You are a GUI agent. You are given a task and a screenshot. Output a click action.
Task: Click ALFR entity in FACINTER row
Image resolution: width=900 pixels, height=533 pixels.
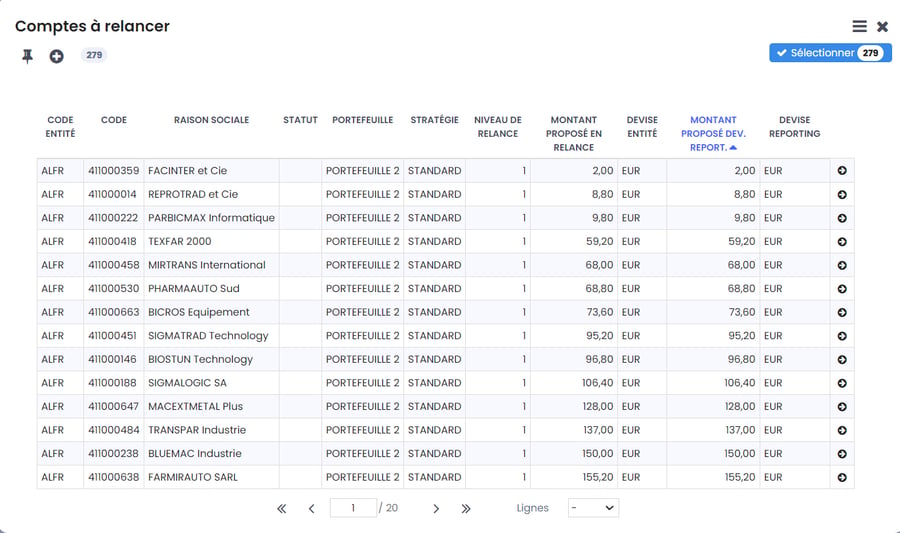(x=53, y=171)
